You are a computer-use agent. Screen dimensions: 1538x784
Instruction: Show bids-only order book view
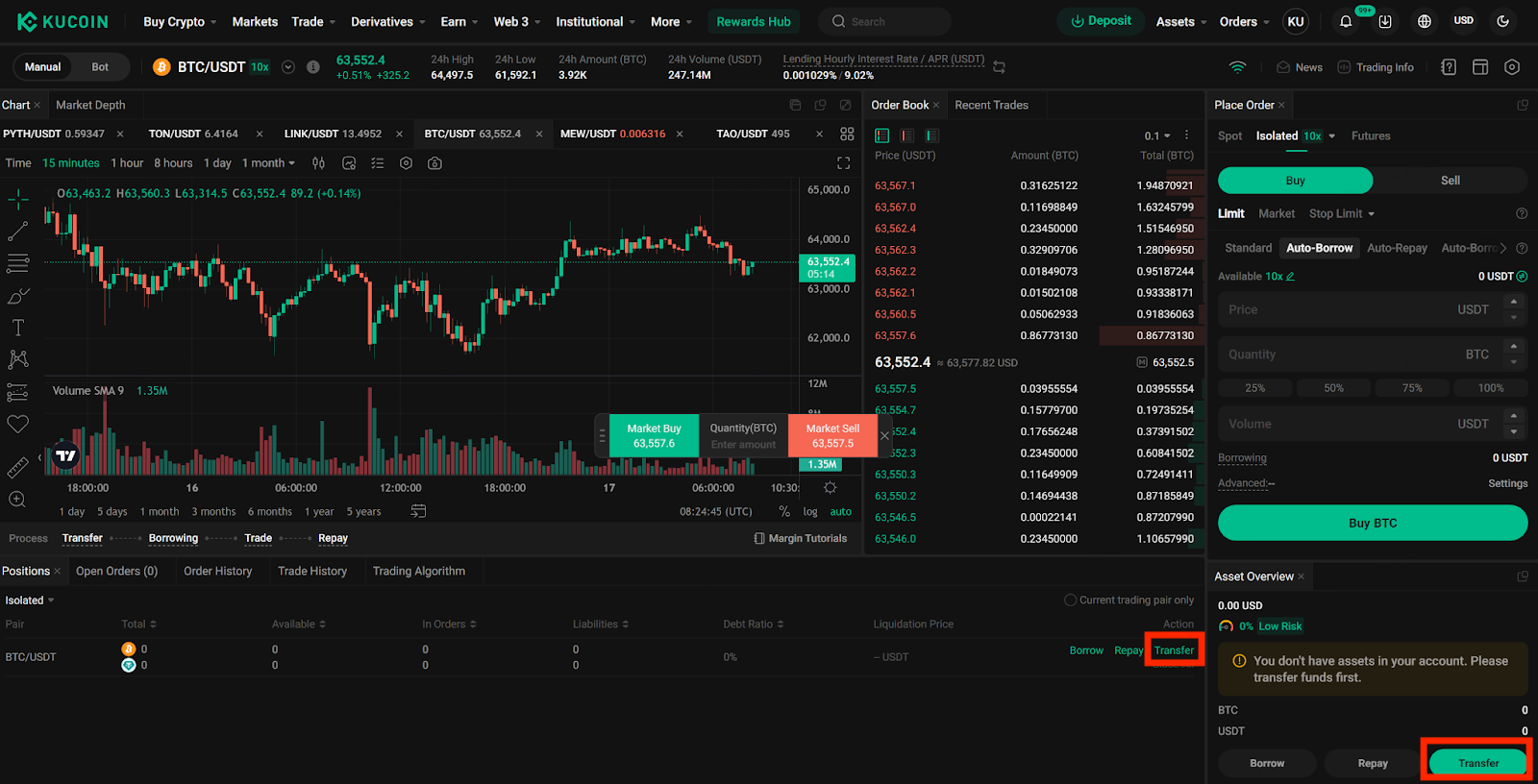(932, 135)
